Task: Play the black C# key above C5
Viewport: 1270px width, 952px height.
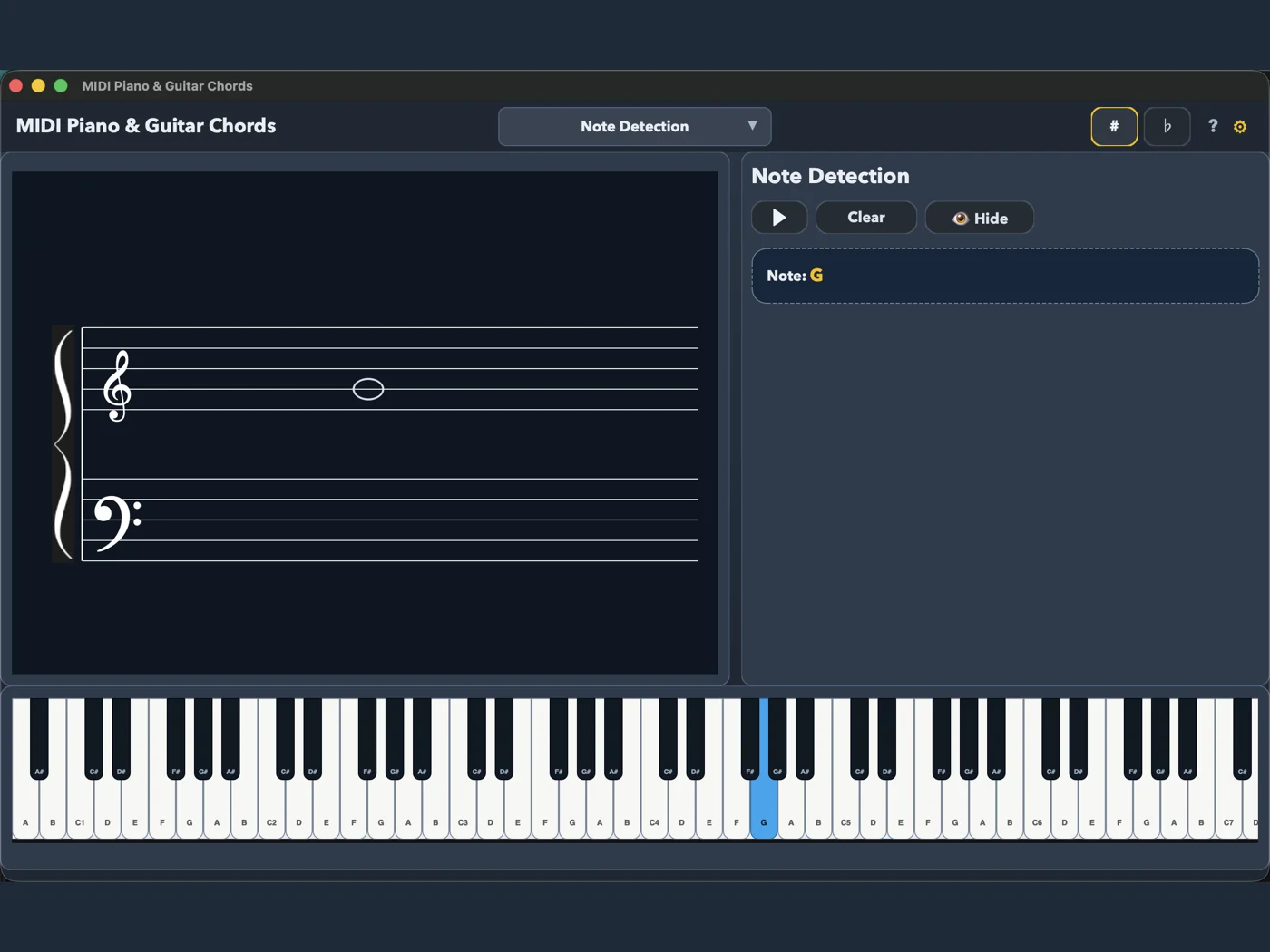Action: [x=859, y=739]
